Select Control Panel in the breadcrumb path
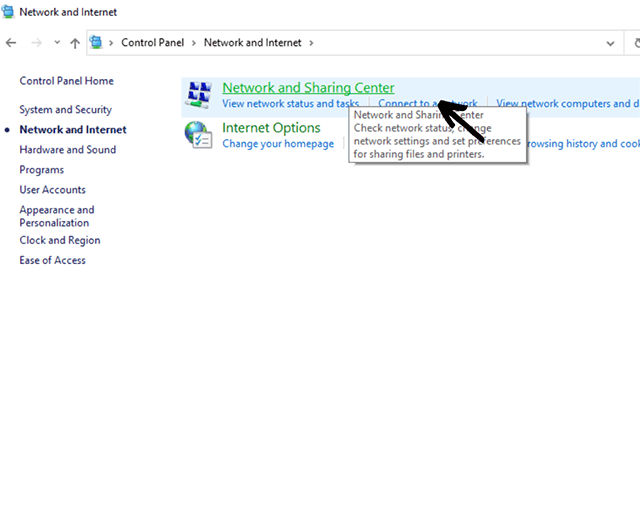 pos(153,42)
